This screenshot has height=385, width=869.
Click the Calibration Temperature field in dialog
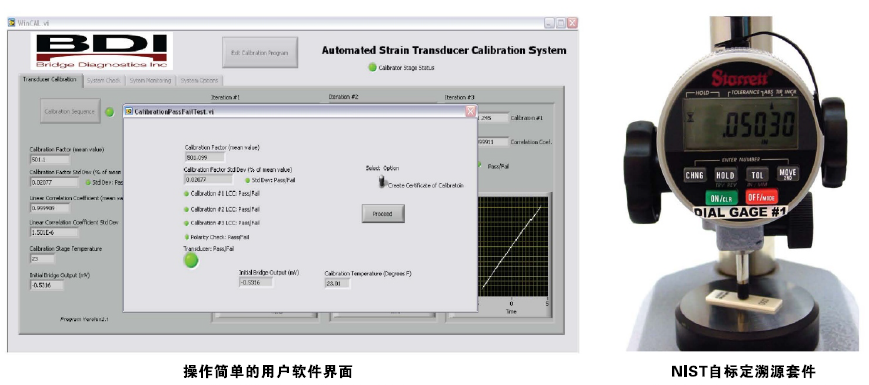pyautogui.click(x=338, y=283)
